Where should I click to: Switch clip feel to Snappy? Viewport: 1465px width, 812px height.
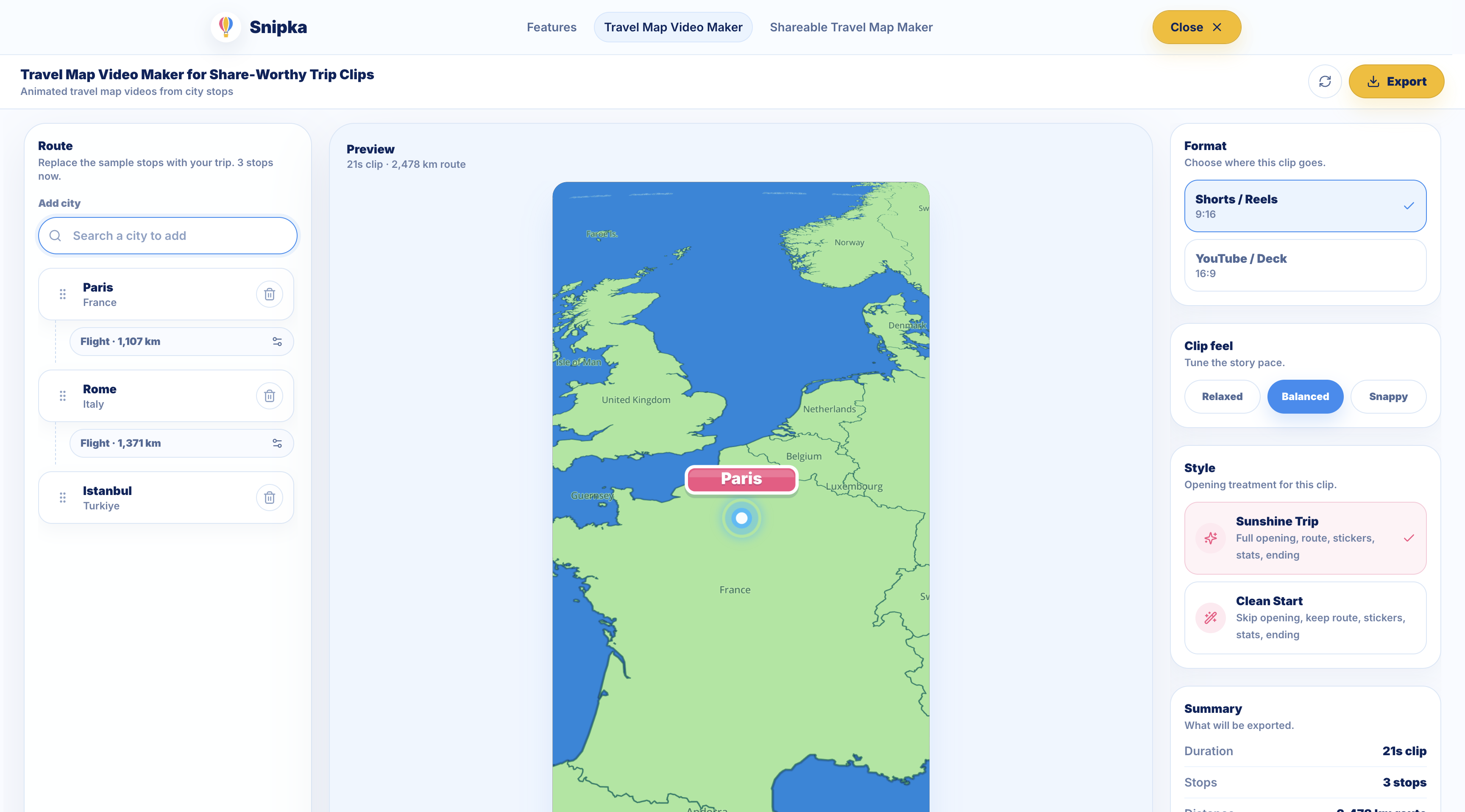click(1388, 396)
